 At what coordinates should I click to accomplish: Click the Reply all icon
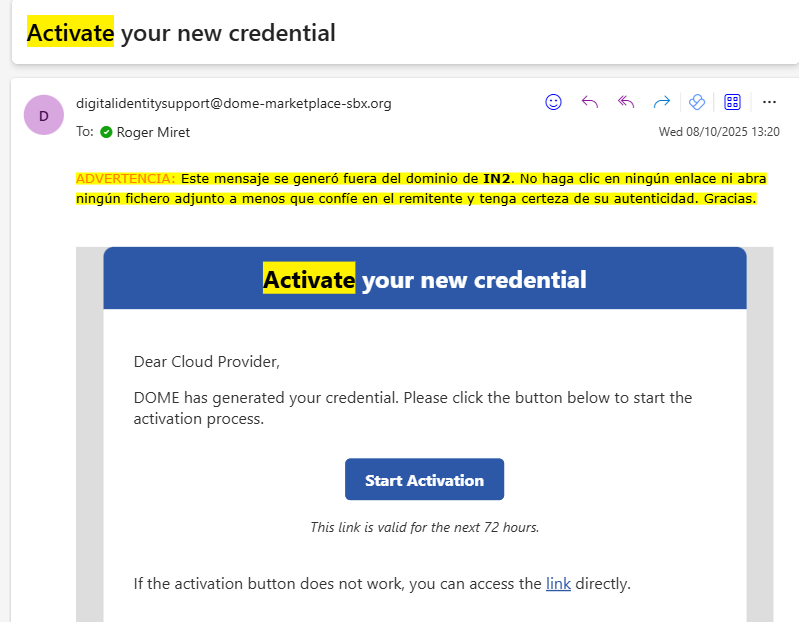626,102
